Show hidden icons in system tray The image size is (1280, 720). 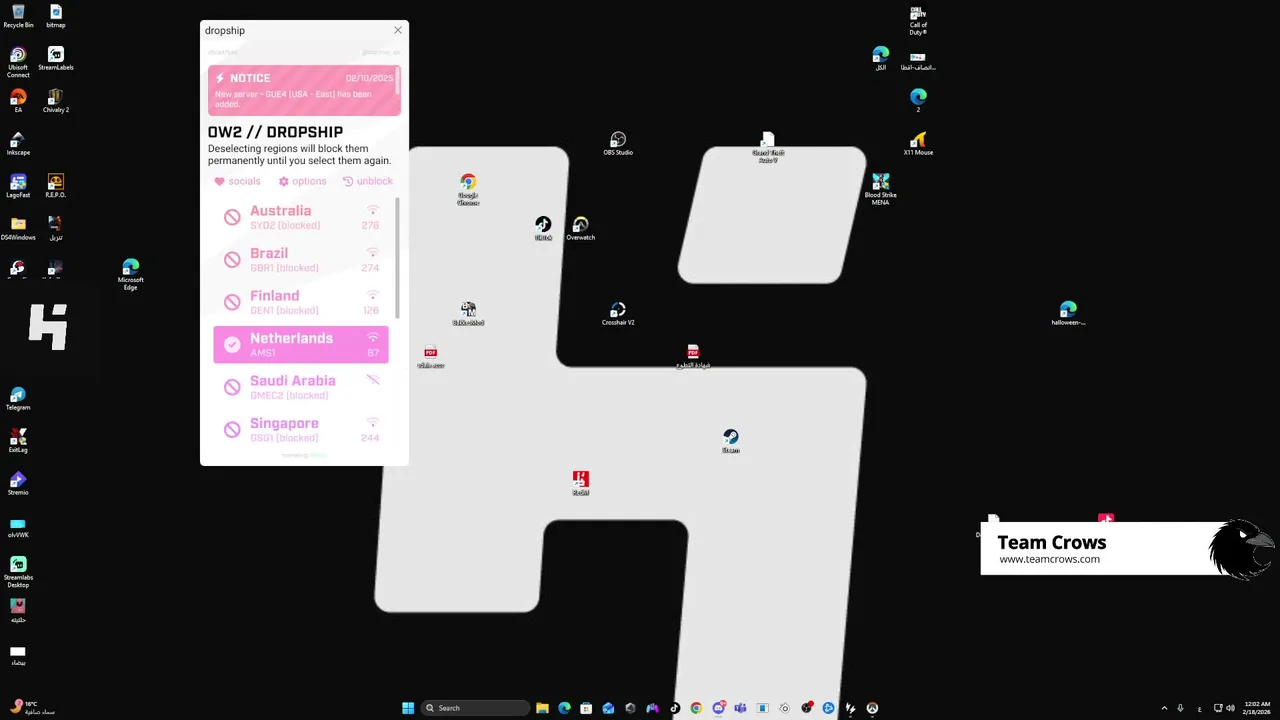coord(1164,708)
